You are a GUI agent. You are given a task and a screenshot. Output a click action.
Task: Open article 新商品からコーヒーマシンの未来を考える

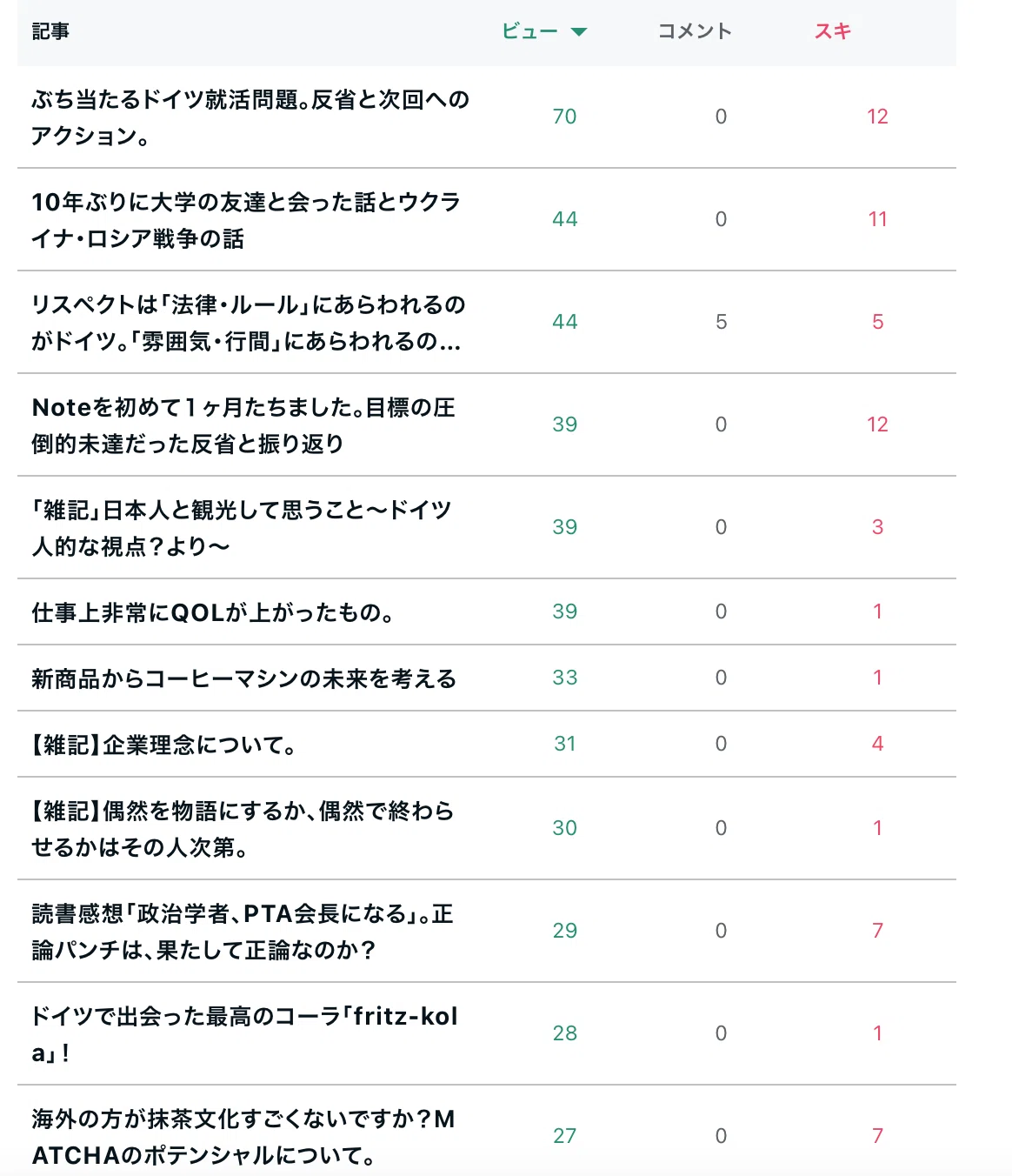click(244, 678)
